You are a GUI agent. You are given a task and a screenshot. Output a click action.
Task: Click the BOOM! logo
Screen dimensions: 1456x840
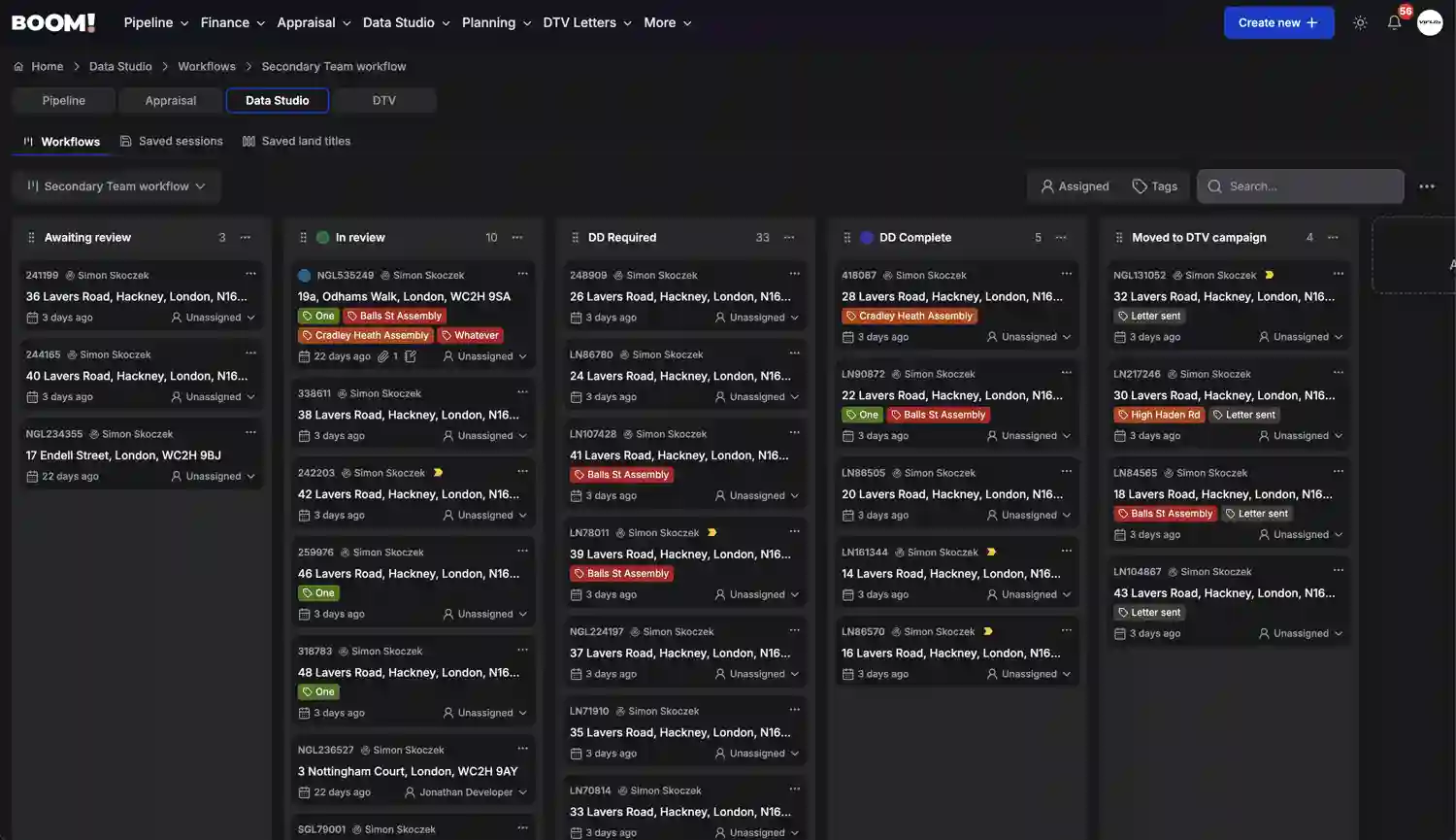pos(53,22)
